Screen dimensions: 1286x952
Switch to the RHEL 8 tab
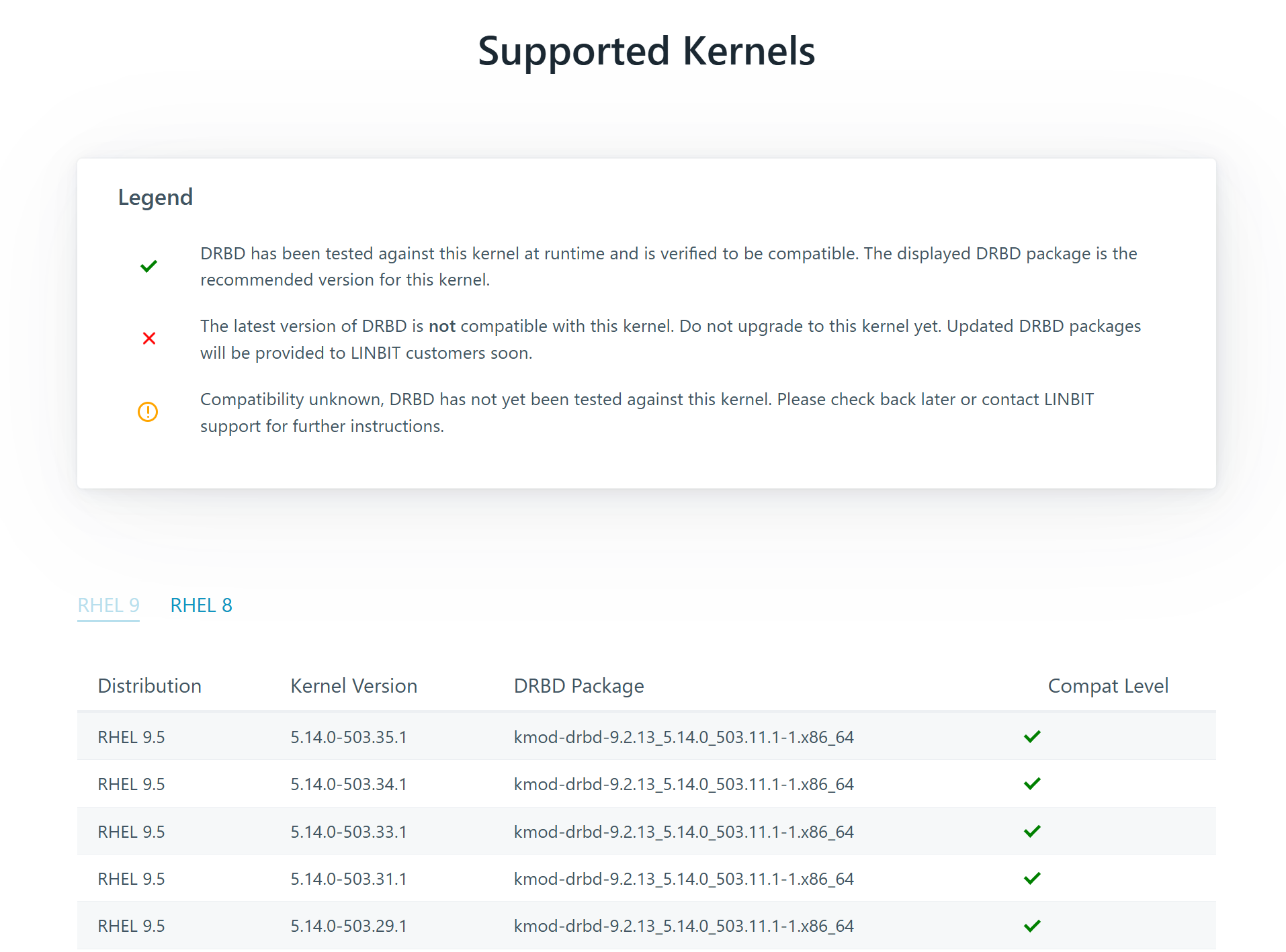201,605
